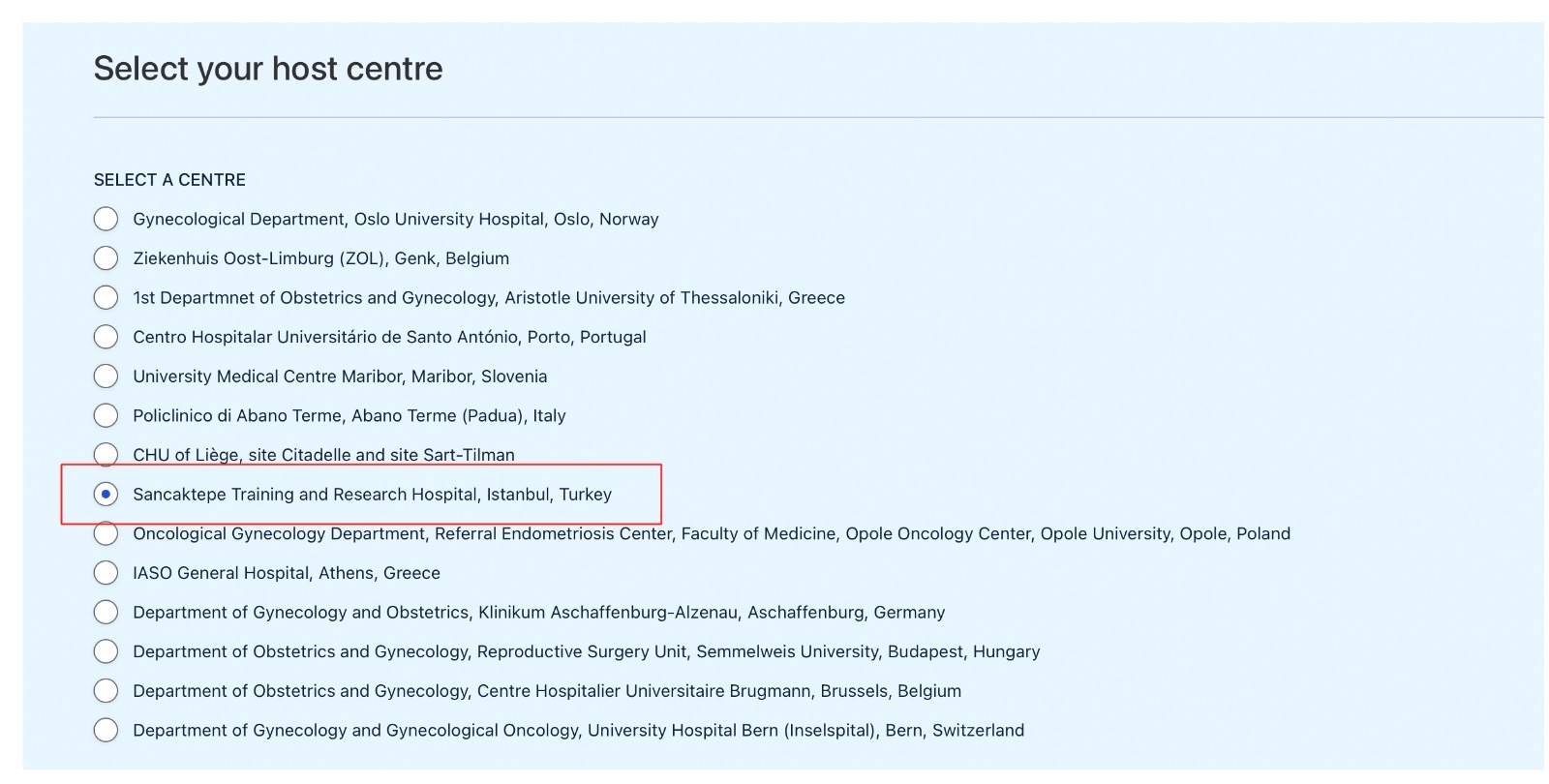Click the Bern, Switzerland option label text
Viewport: 1549px width, 784px height.
pos(578,731)
